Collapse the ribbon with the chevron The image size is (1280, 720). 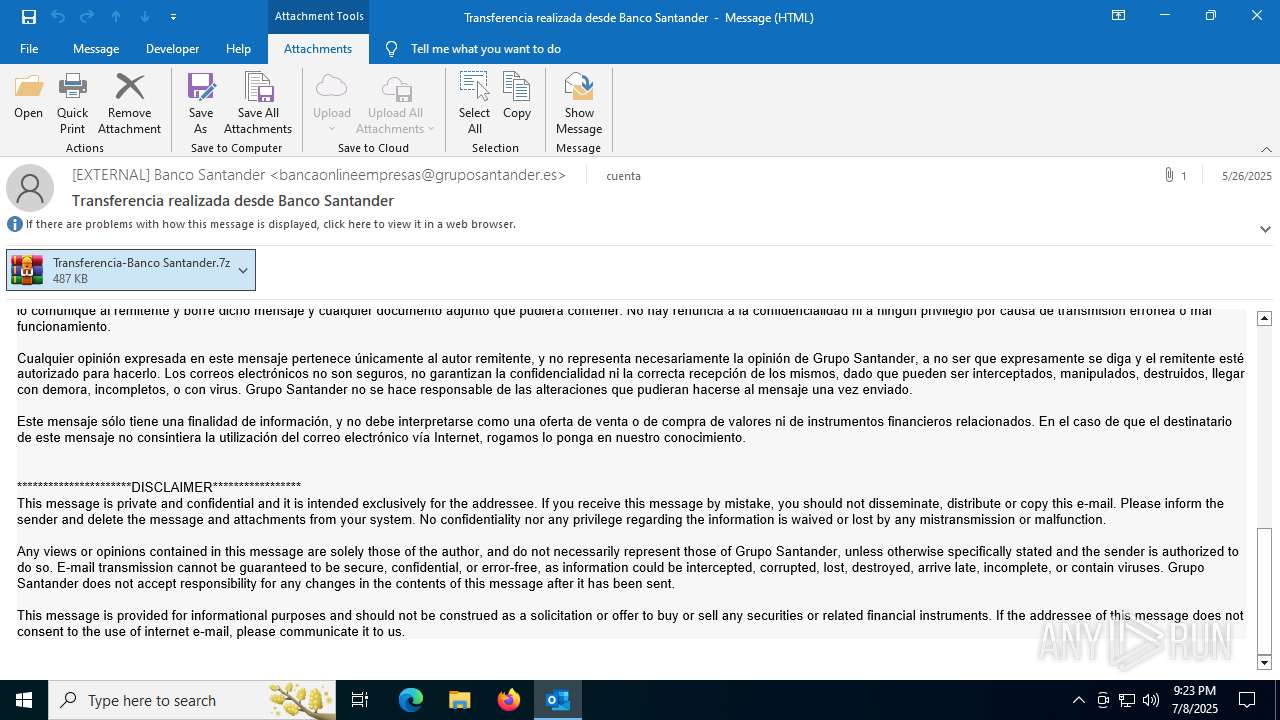[1266, 149]
